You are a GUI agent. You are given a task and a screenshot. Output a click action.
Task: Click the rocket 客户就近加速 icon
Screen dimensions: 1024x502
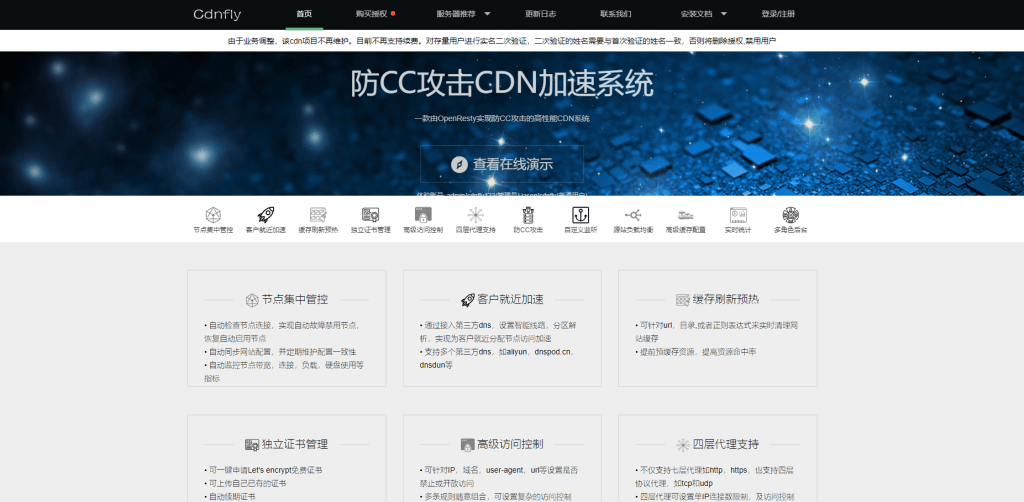[266, 215]
